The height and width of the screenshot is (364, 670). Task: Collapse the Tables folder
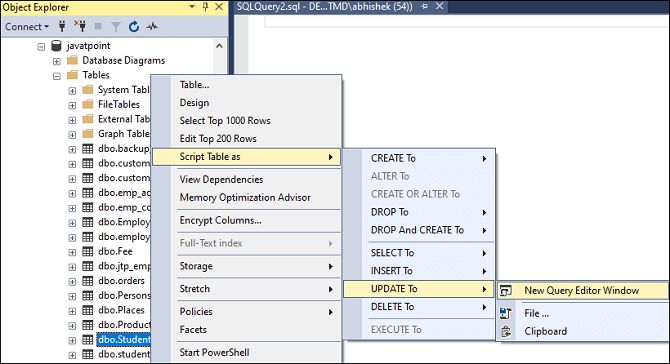(56, 76)
